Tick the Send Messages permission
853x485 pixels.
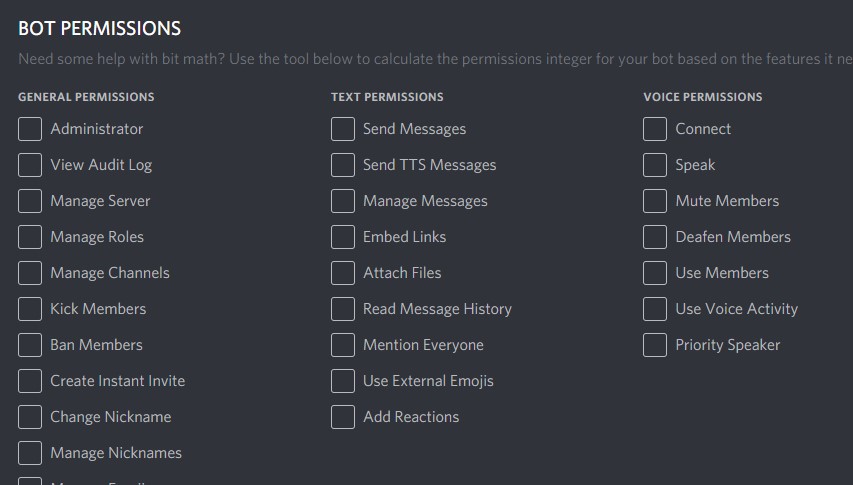click(x=343, y=129)
